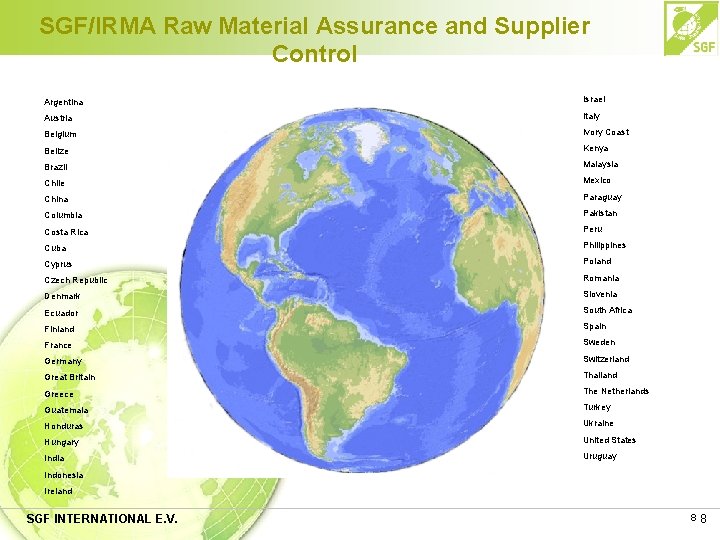Select 'Slovenia' in the right list

tap(600, 294)
